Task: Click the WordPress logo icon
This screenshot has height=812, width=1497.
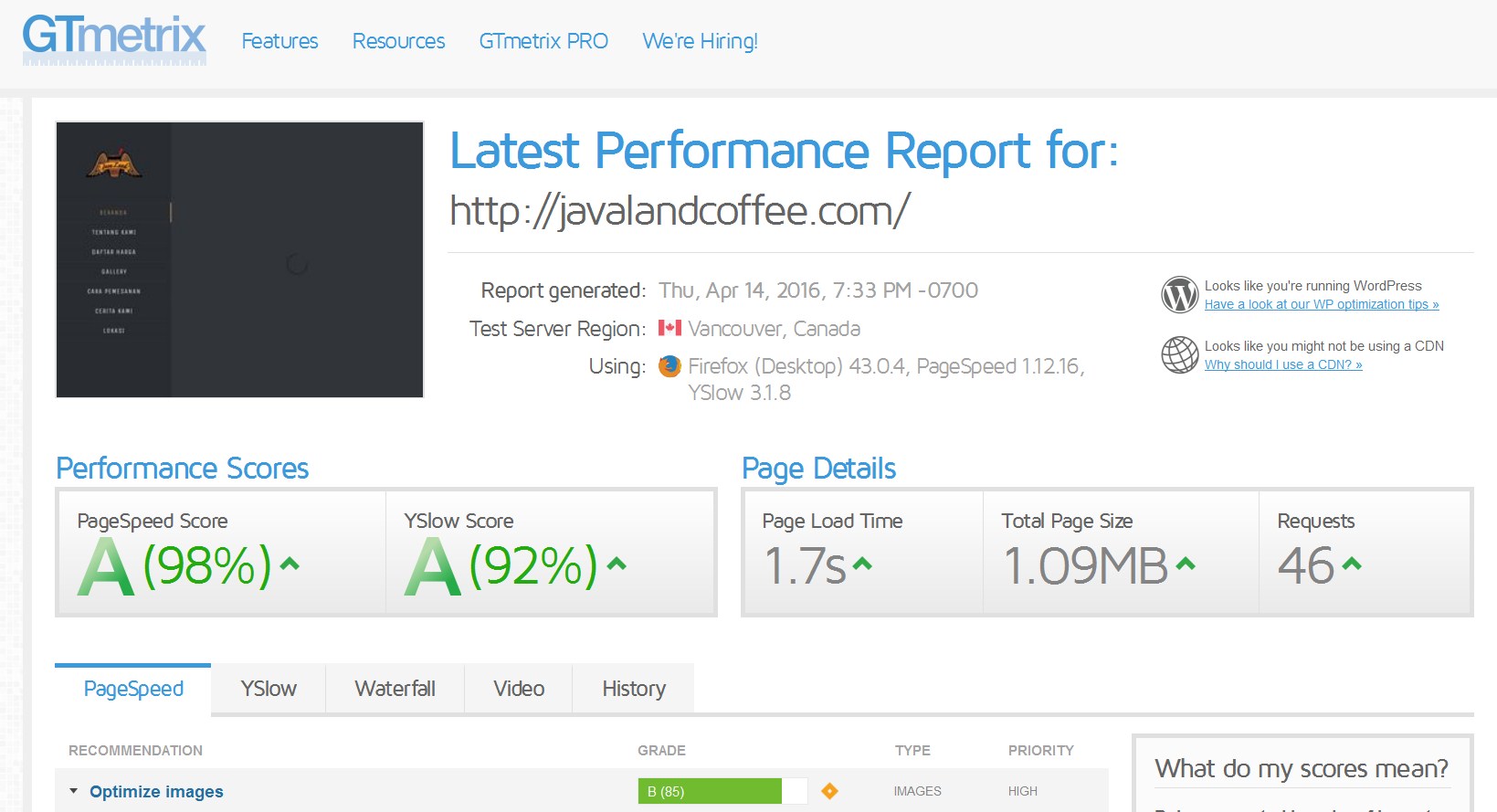Action: (x=1179, y=295)
